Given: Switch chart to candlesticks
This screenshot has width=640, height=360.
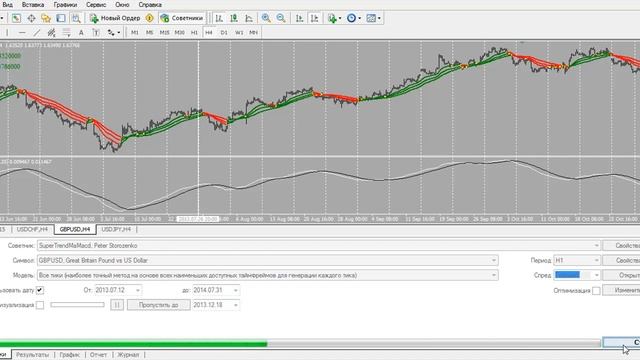Looking at the screenshot, I should [234, 18].
